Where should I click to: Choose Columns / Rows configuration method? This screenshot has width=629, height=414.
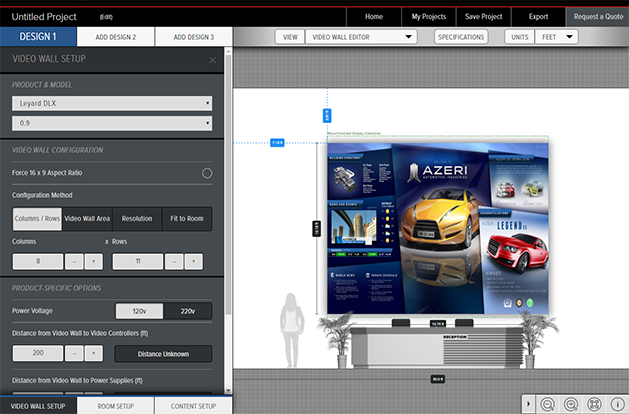[x=37, y=219]
